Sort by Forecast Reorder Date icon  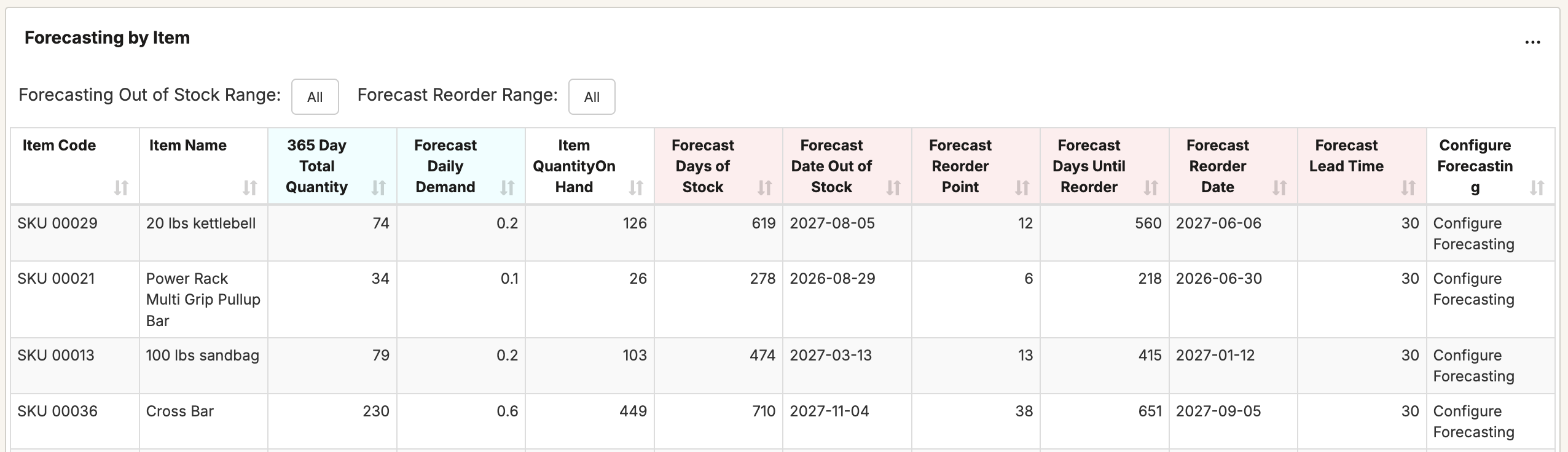point(1279,188)
